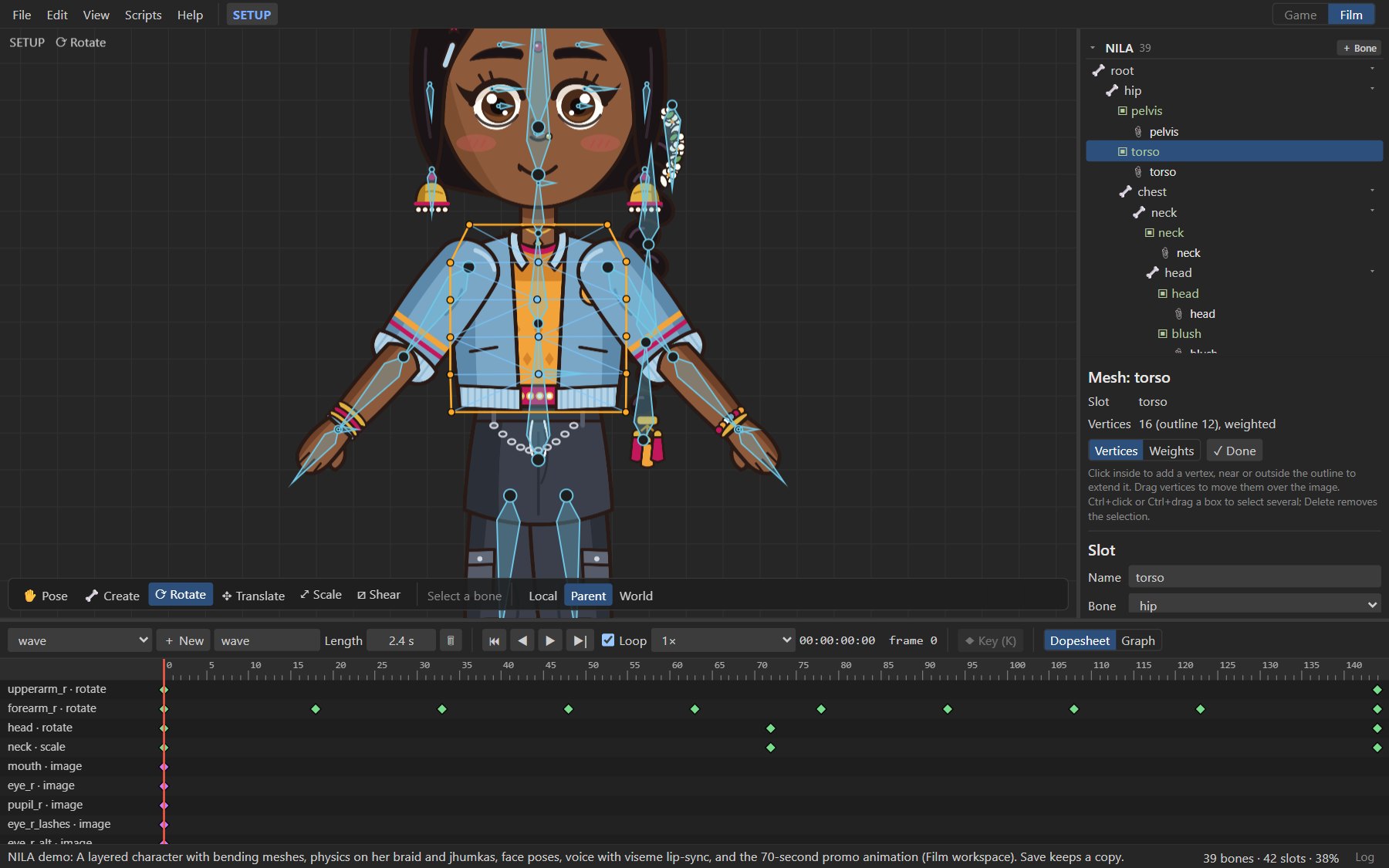Collapse the neck bone row

pyautogui.click(x=1372, y=211)
